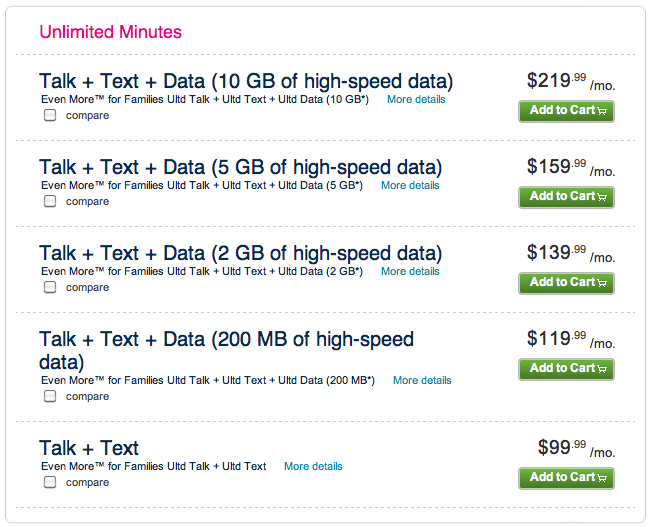Click the Unlimited Minutes heading
The image size is (652, 527).
point(111,32)
